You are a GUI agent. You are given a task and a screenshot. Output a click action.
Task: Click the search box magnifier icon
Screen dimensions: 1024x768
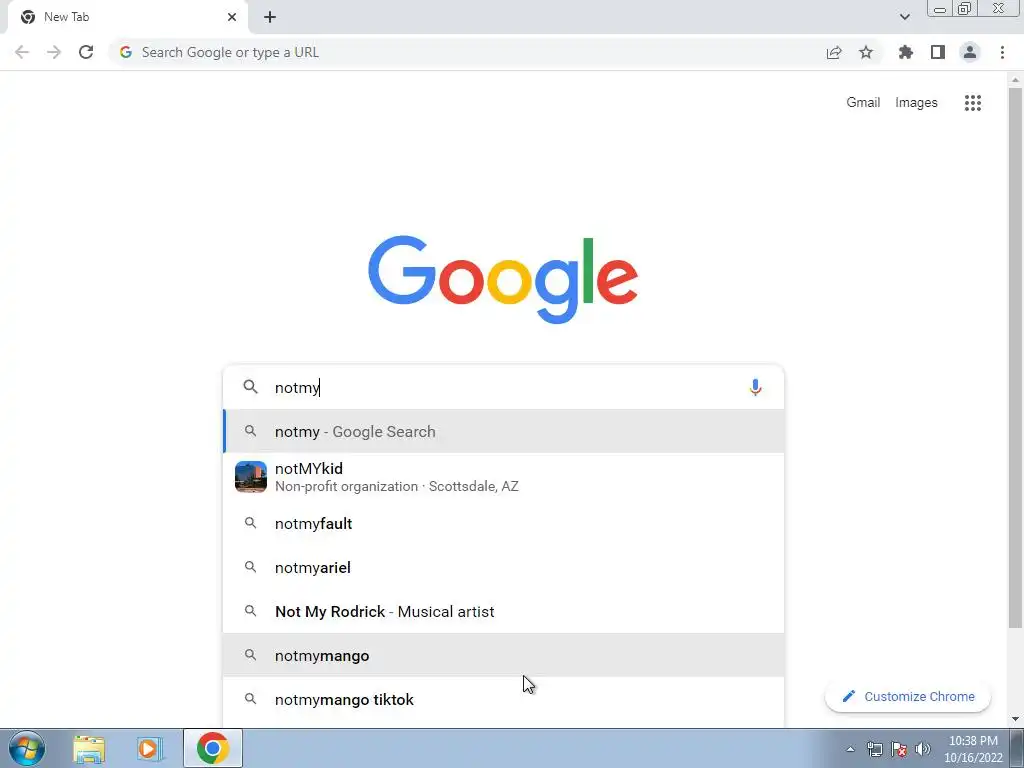pyautogui.click(x=251, y=387)
